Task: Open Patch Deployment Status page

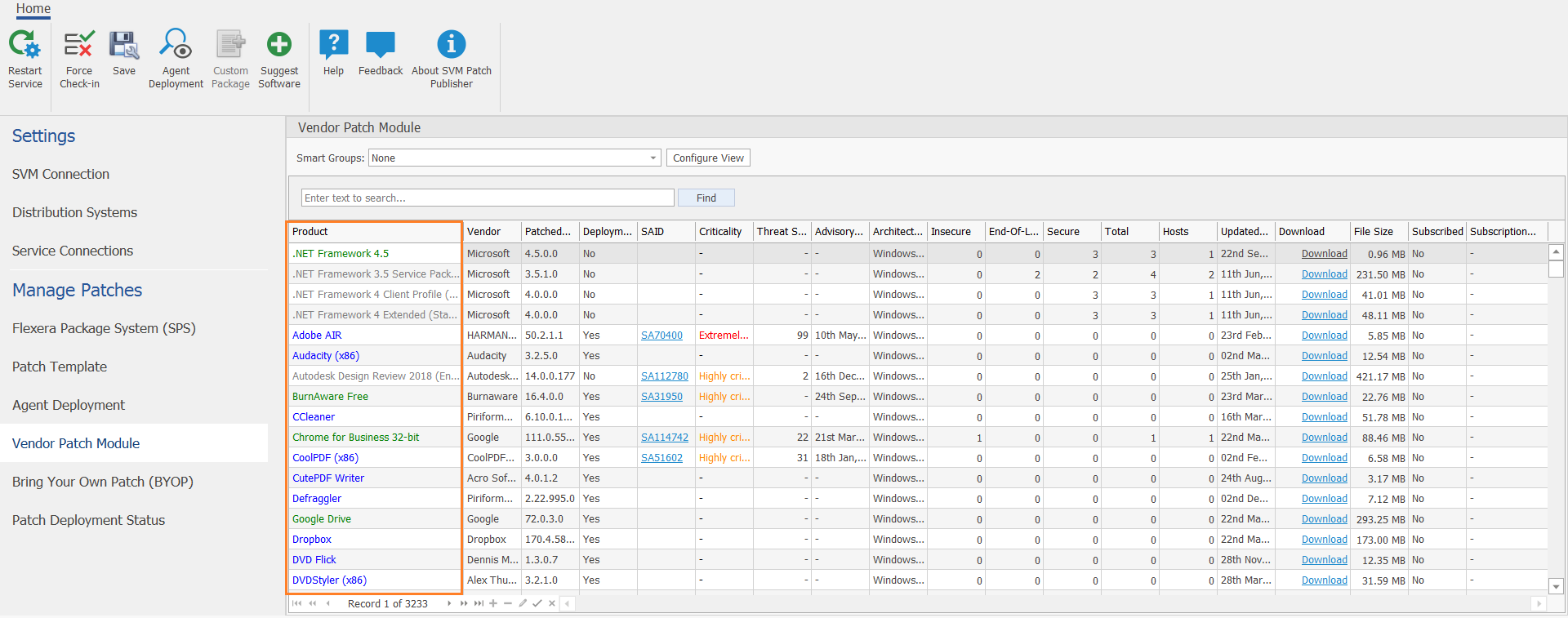Action: click(88, 520)
